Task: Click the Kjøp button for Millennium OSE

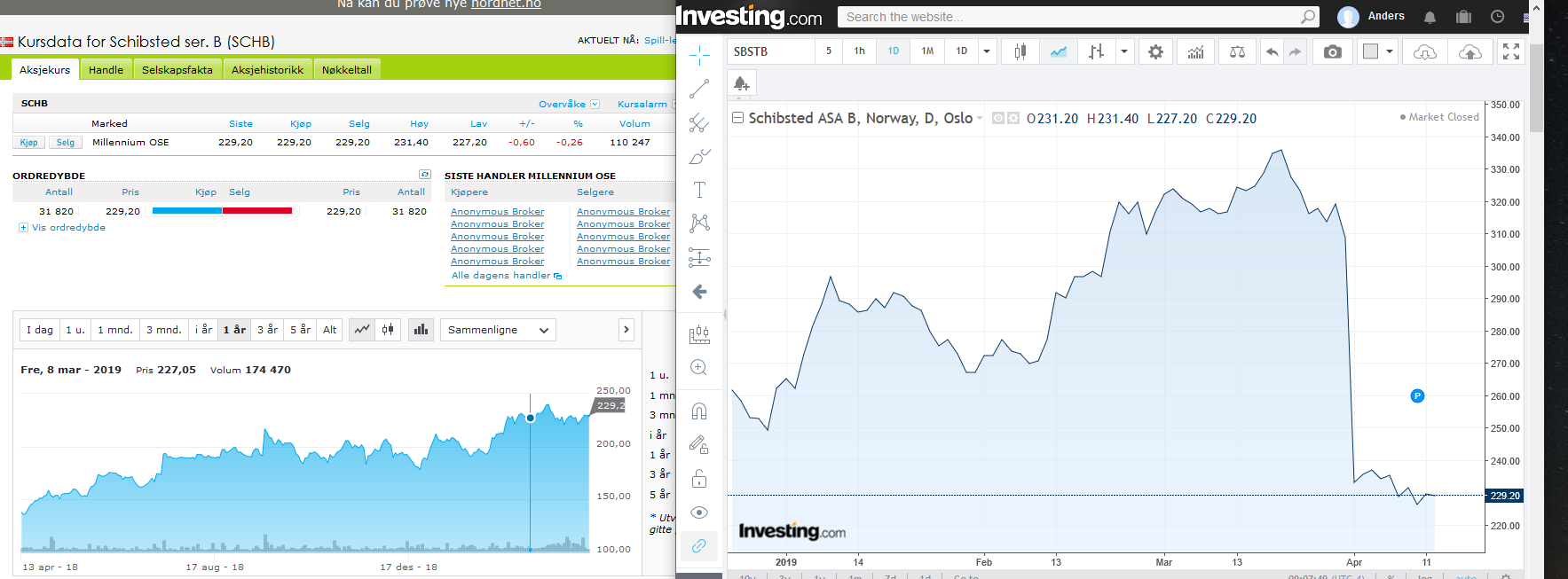Action: [29, 142]
